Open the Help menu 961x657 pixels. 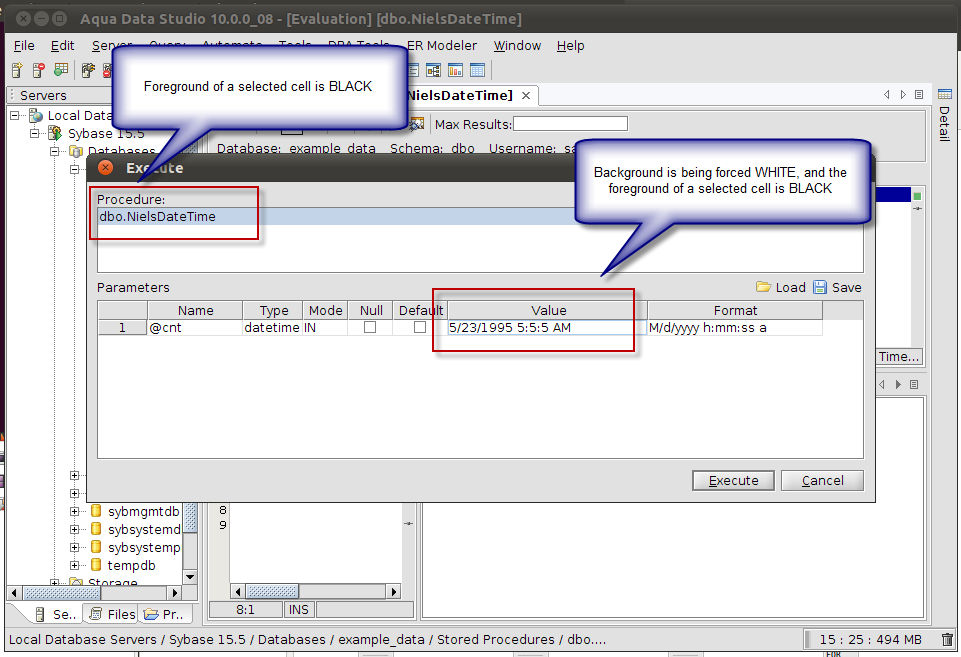tap(570, 45)
